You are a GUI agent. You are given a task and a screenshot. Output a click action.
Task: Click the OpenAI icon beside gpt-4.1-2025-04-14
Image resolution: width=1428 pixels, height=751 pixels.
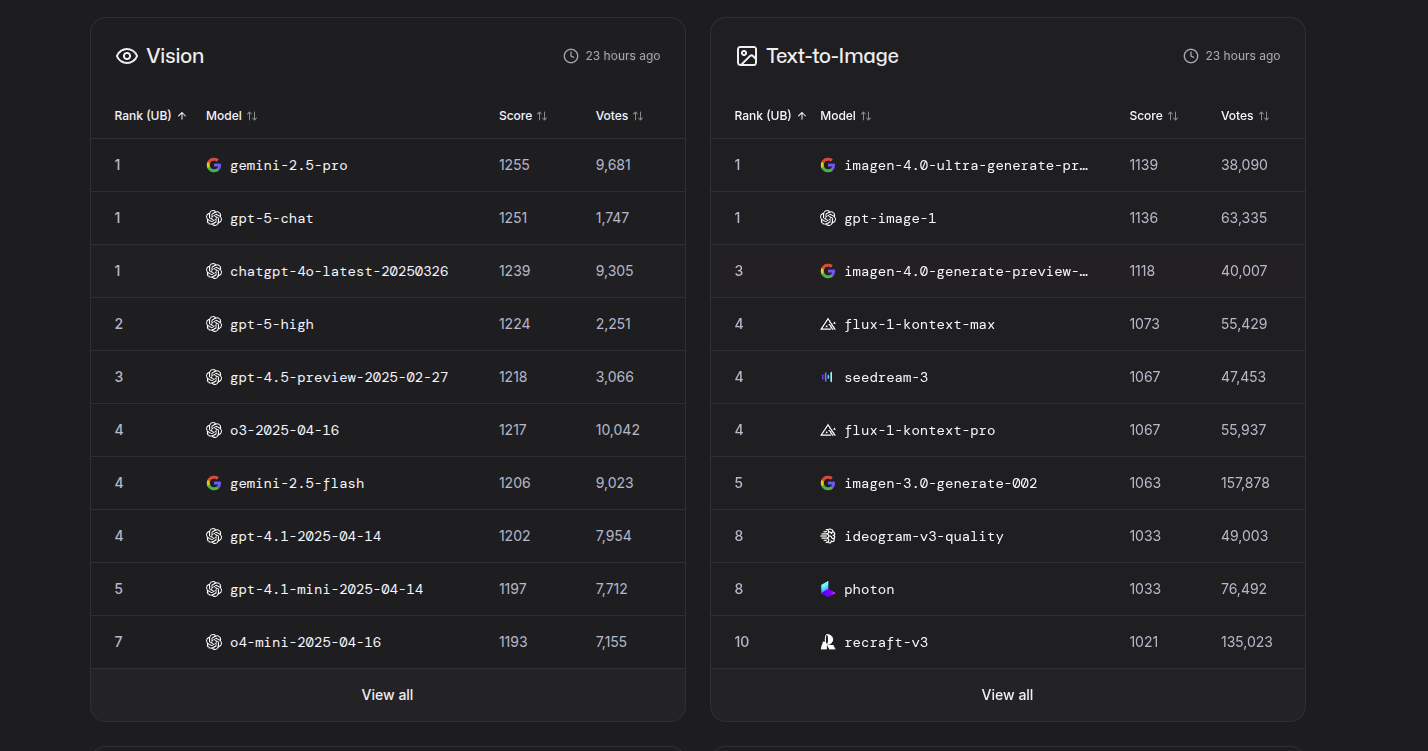tap(214, 536)
